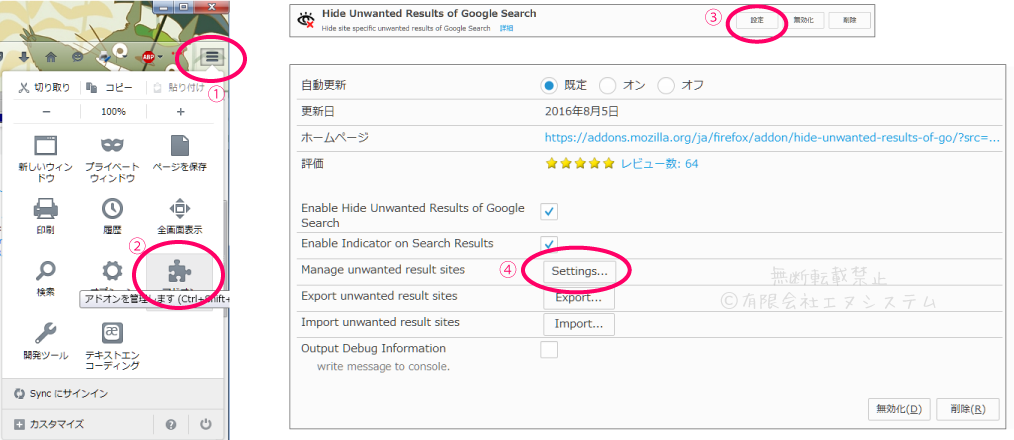Click the Settings... button

[x=579, y=272]
